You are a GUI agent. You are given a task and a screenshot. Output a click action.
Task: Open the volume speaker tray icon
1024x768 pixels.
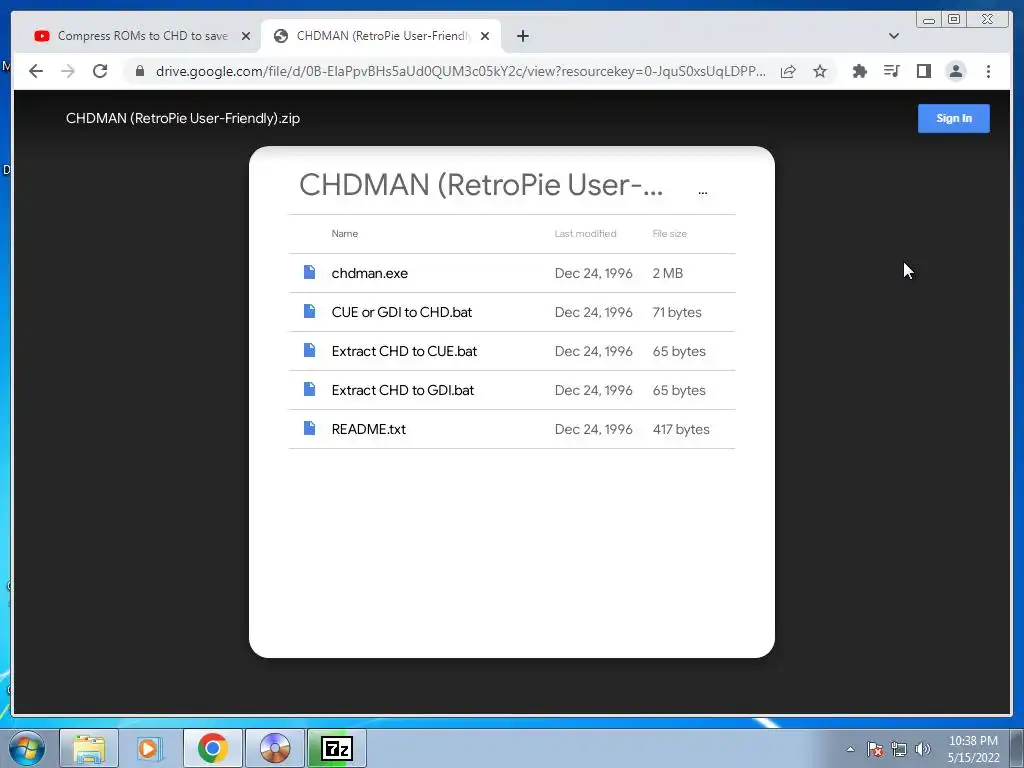[923, 749]
